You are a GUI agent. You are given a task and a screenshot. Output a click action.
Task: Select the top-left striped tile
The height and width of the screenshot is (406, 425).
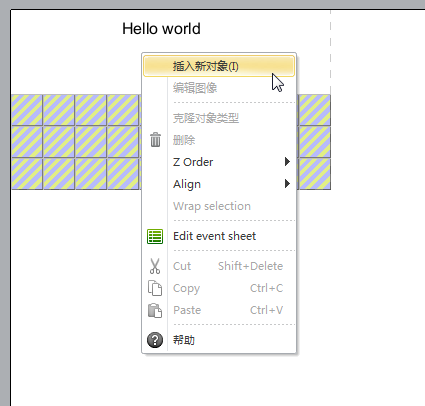pos(27,110)
